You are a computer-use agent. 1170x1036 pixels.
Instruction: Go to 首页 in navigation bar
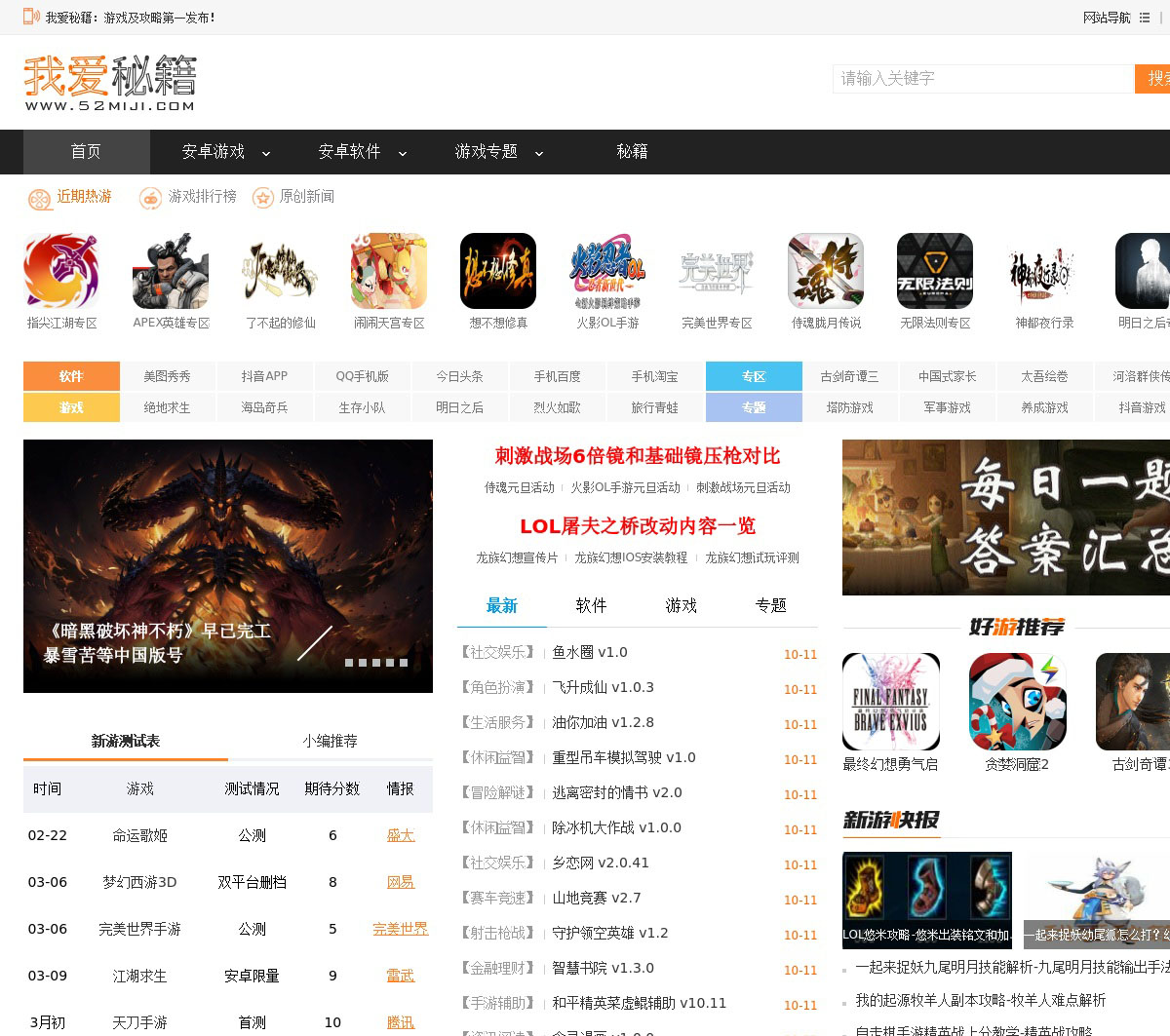click(86, 152)
